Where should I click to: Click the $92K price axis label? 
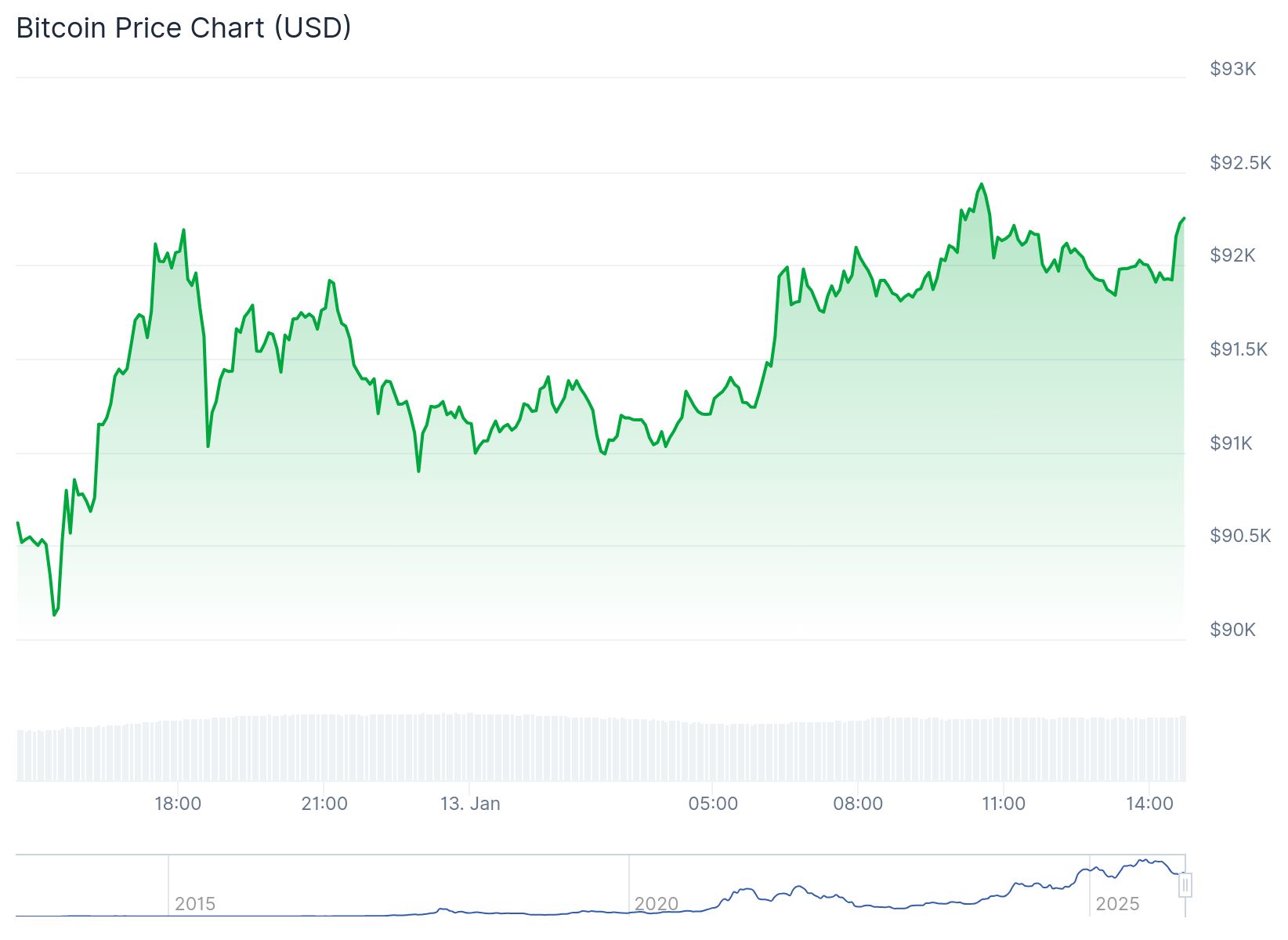pyautogui.click(x=1232, y=255)
